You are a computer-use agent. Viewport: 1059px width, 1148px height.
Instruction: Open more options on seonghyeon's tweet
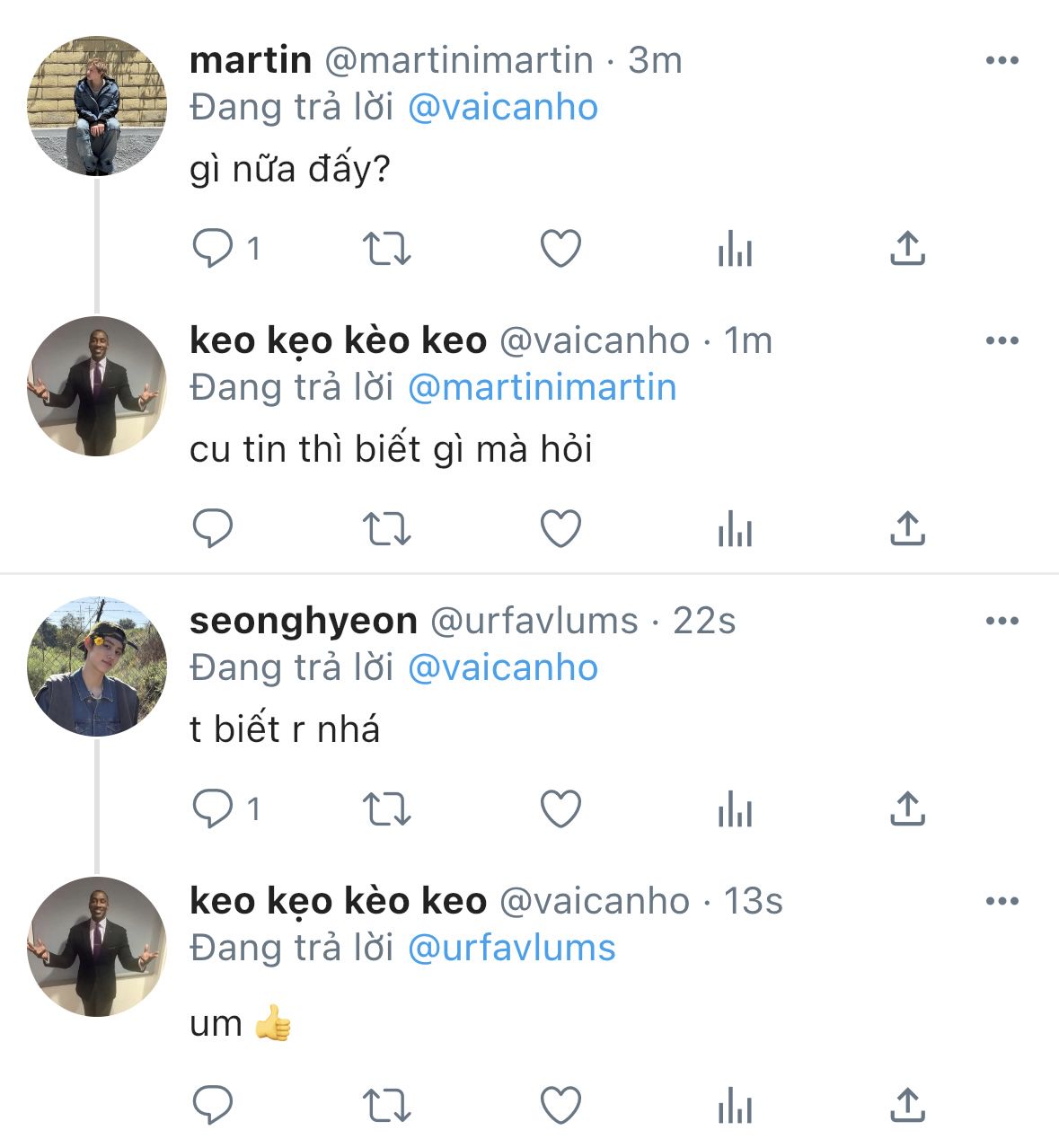1002,622
